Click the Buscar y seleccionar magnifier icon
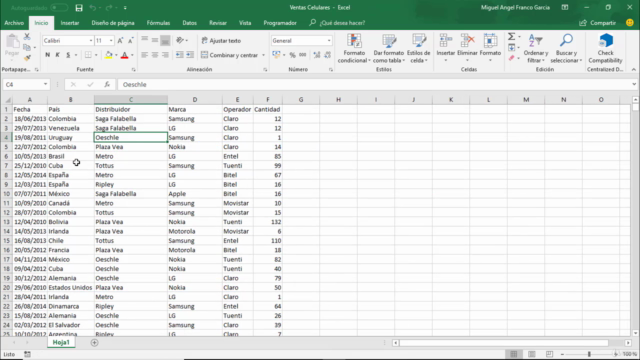640x360 pixels. coord(566,41)
